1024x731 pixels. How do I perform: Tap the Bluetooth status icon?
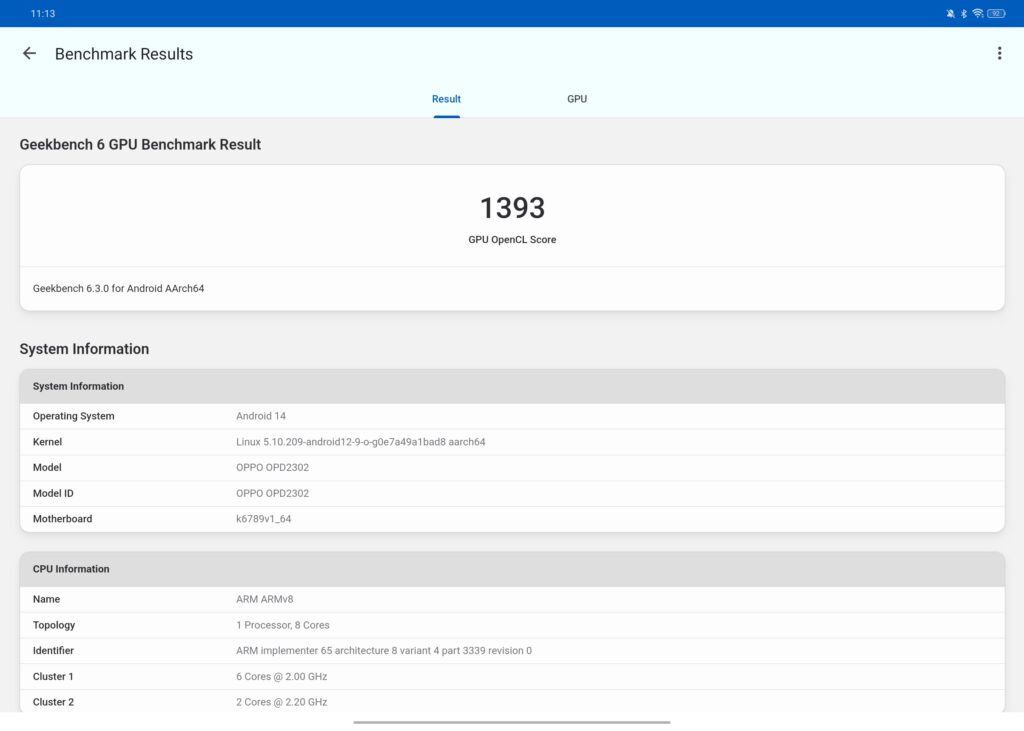click(x=964, y=14)
